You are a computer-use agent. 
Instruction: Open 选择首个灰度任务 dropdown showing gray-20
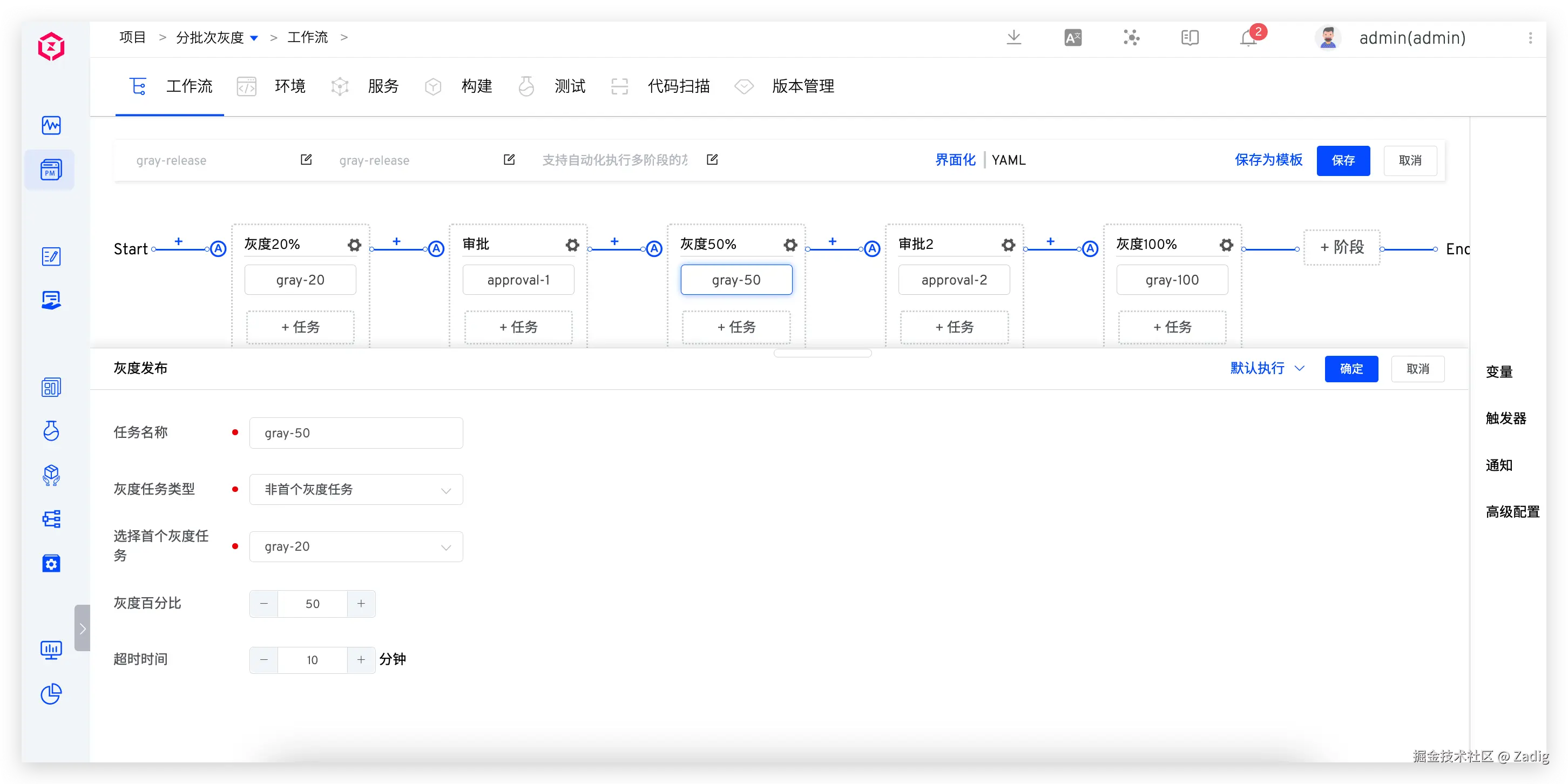356,546
